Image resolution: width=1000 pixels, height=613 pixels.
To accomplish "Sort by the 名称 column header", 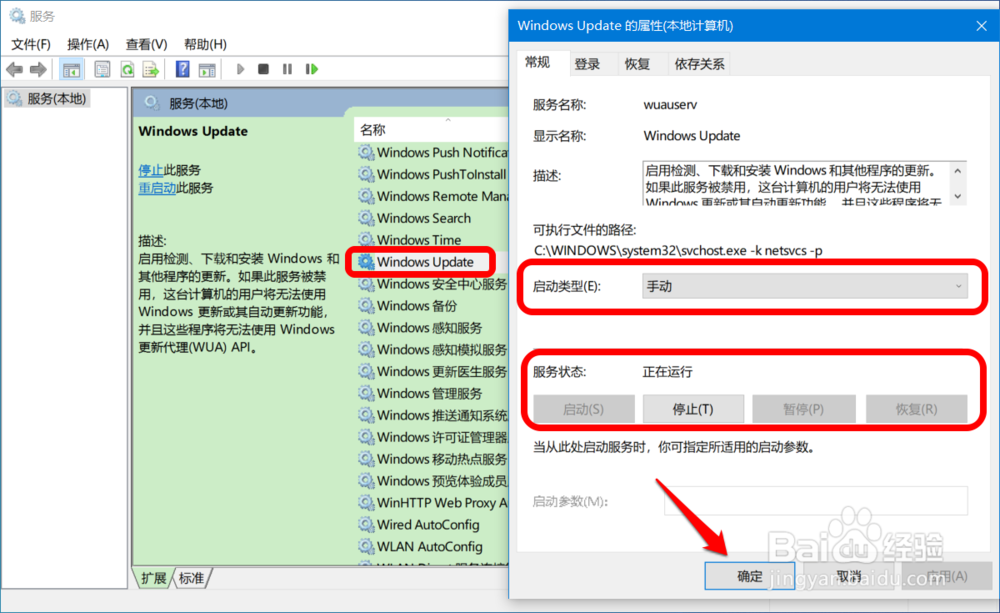I will click(430, 129).
